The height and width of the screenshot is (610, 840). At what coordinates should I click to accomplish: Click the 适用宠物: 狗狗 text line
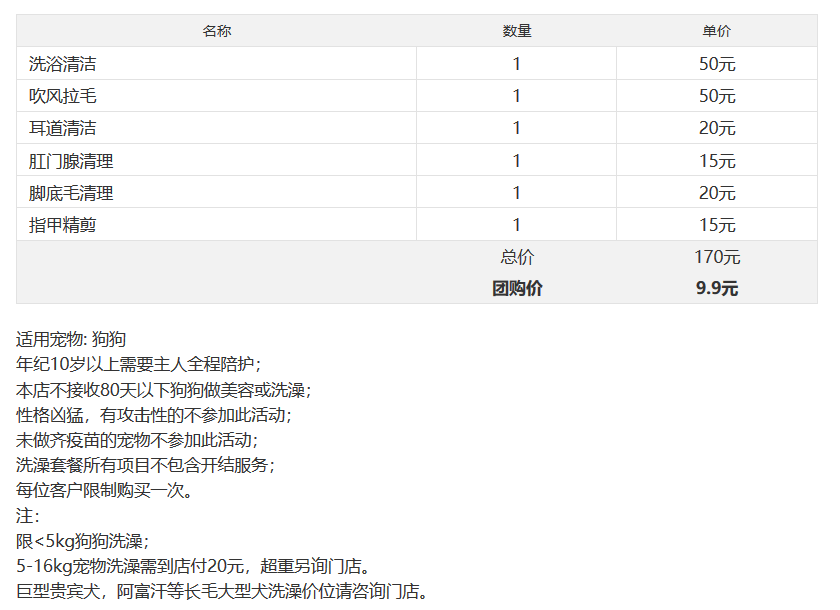click(71, 339)
